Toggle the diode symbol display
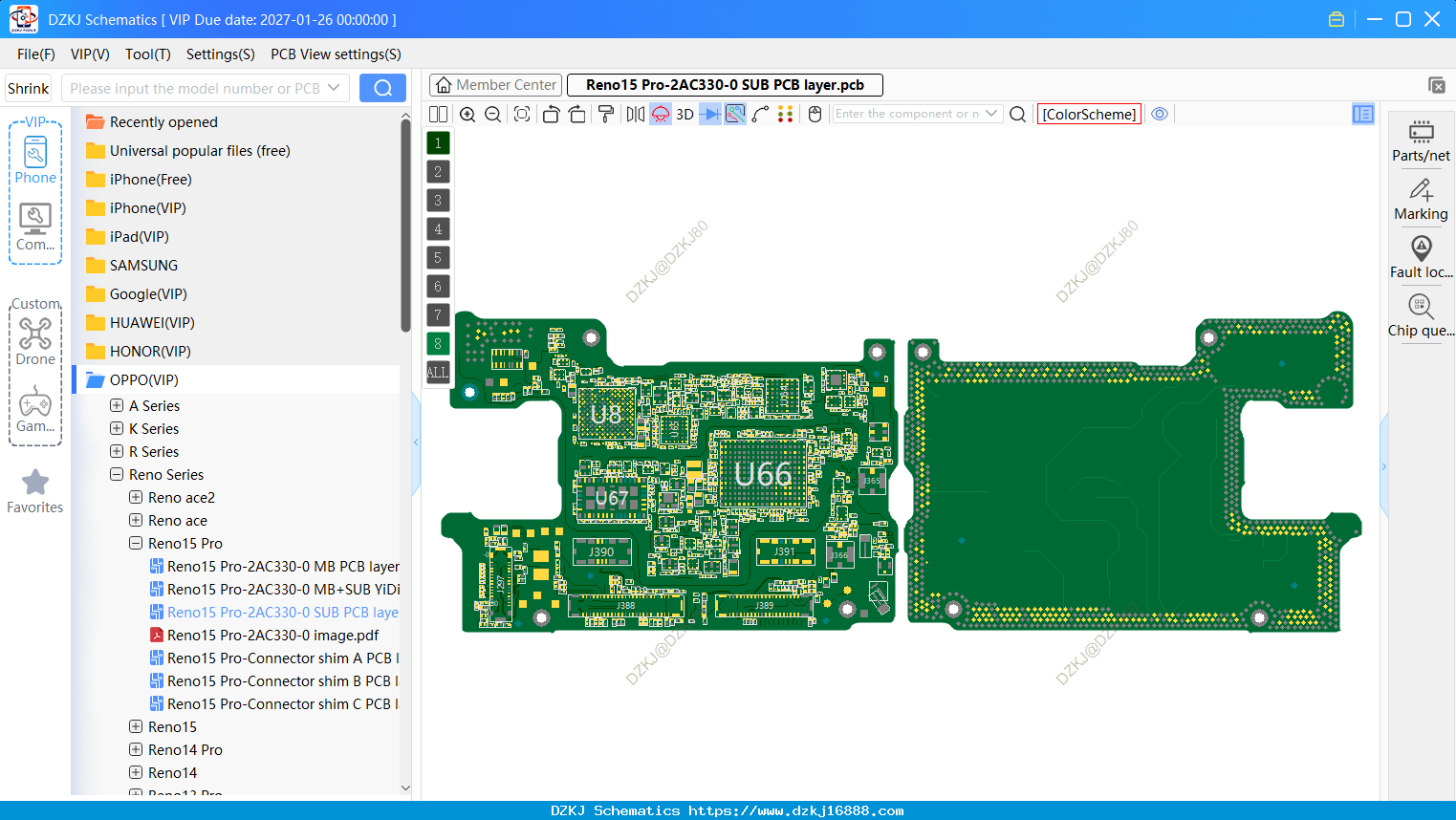This screenshot has height=820, width=1456. (710, 115)
